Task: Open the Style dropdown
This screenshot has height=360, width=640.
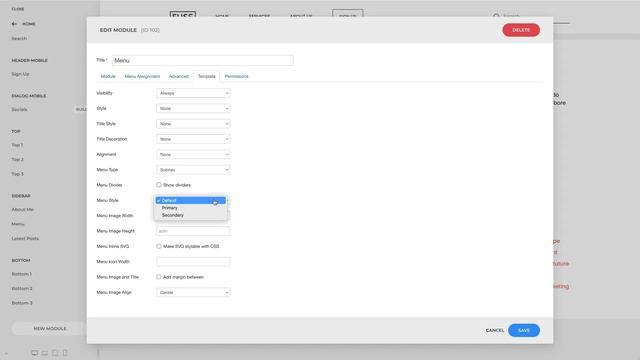Action: 193,109
